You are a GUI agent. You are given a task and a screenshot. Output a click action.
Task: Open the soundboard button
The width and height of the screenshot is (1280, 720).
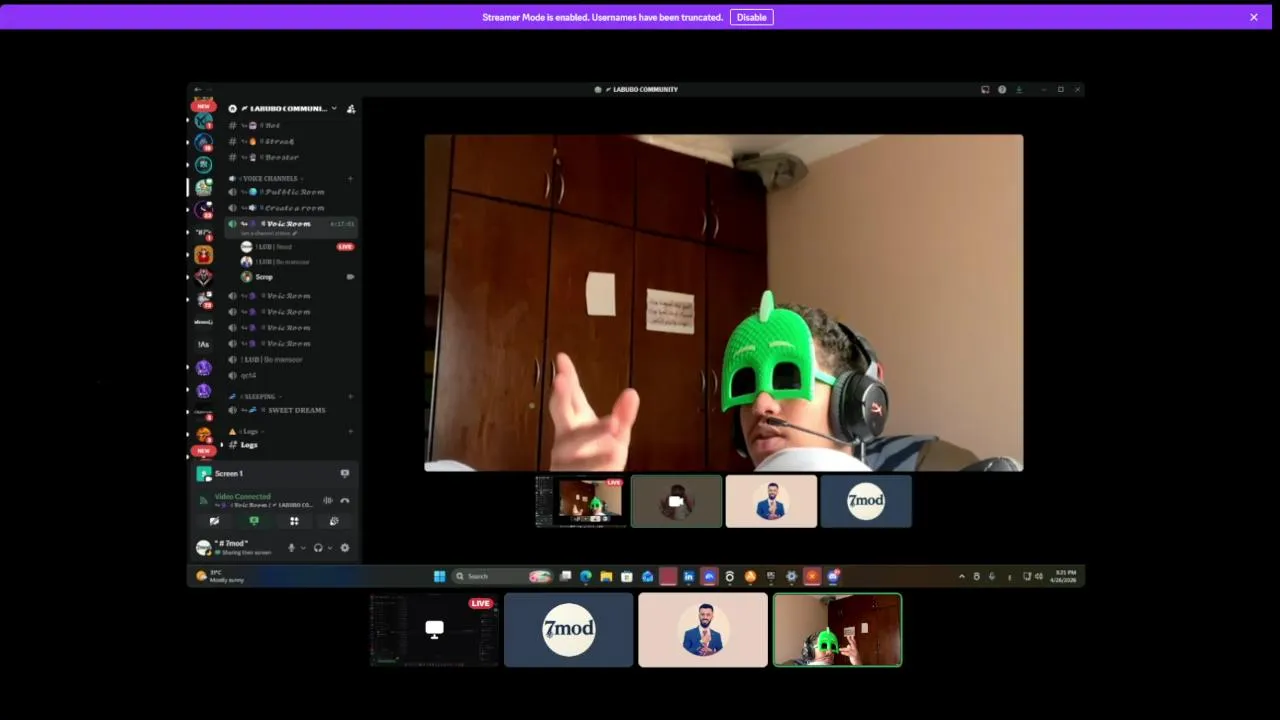(x=334, y=521)
